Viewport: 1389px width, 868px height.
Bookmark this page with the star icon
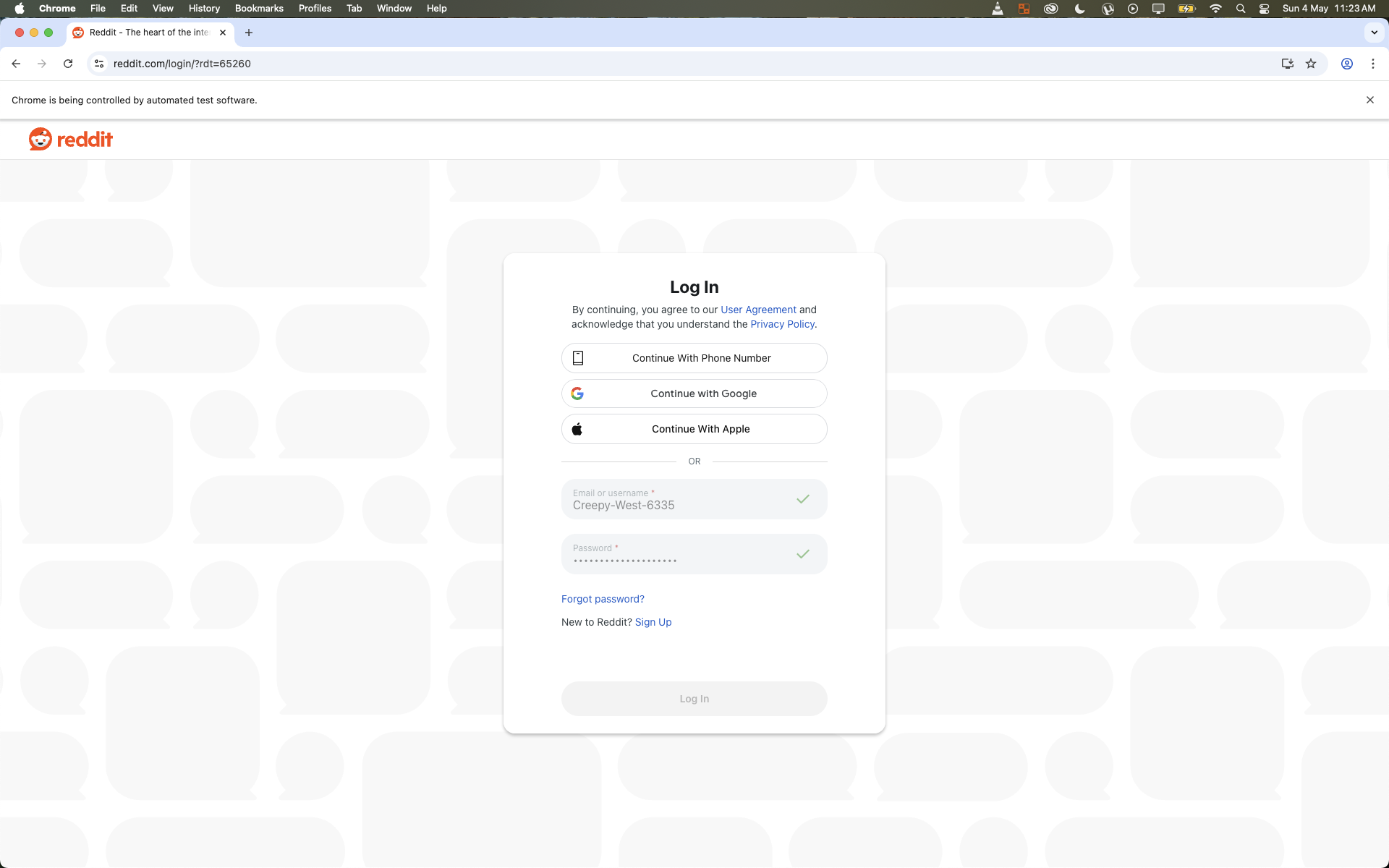coord(1311,64)
